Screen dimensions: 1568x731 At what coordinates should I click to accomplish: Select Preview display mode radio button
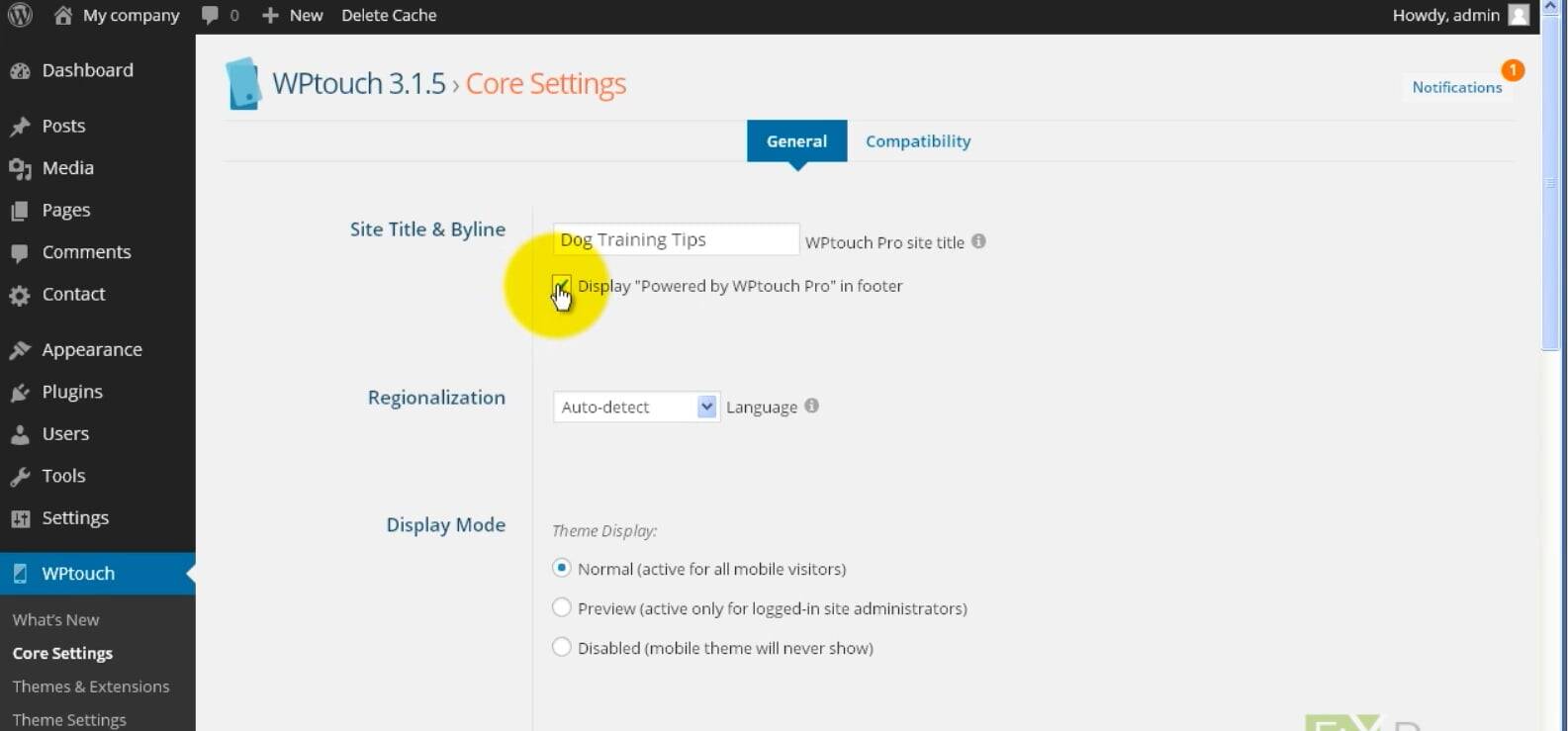[x=562, y=607]
